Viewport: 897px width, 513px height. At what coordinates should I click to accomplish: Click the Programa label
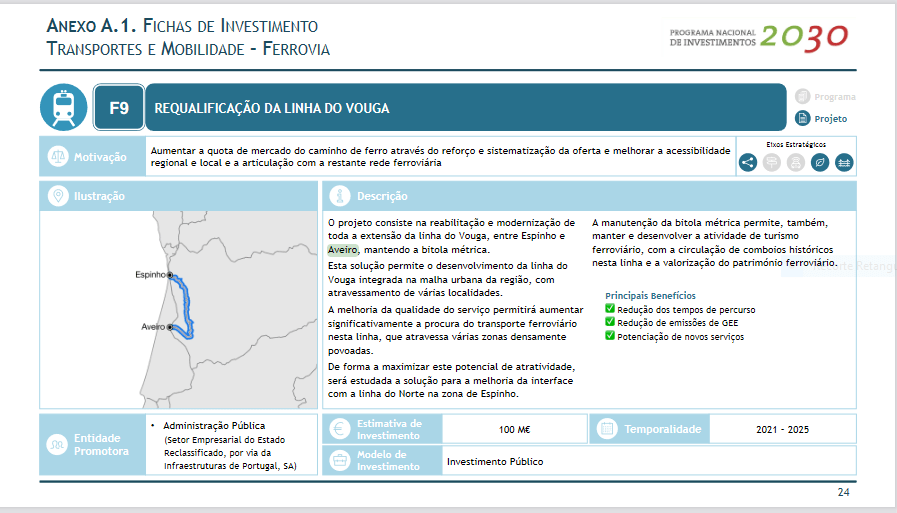(835, 97)
